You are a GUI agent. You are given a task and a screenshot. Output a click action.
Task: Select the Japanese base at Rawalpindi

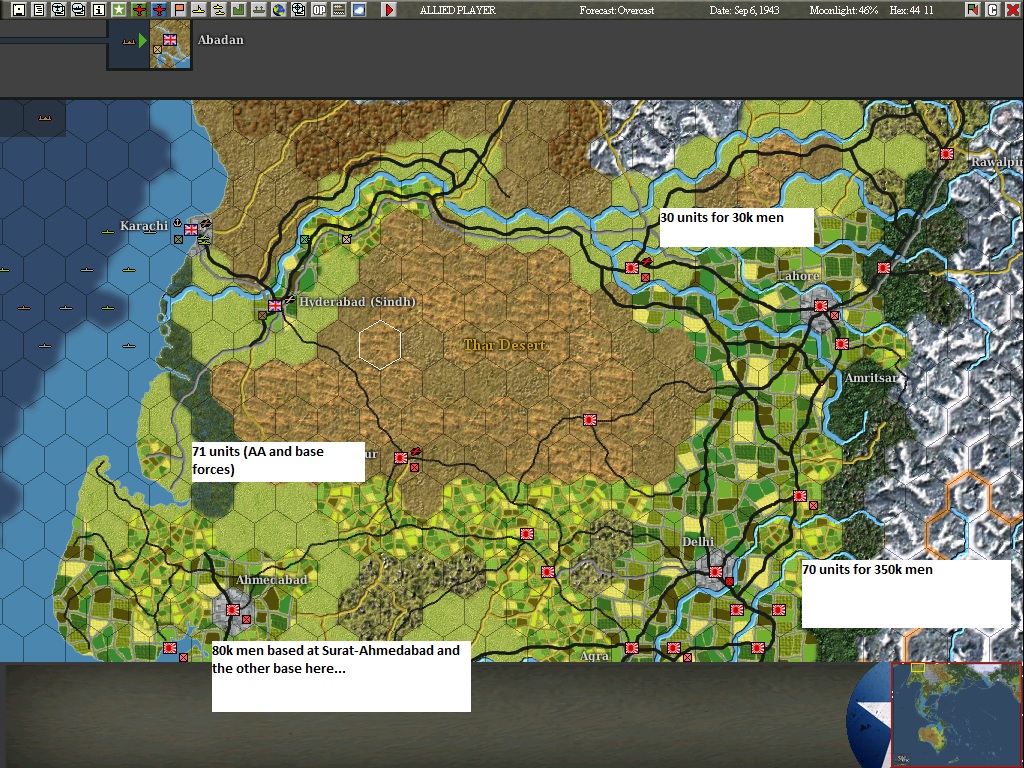pos(947,154)
